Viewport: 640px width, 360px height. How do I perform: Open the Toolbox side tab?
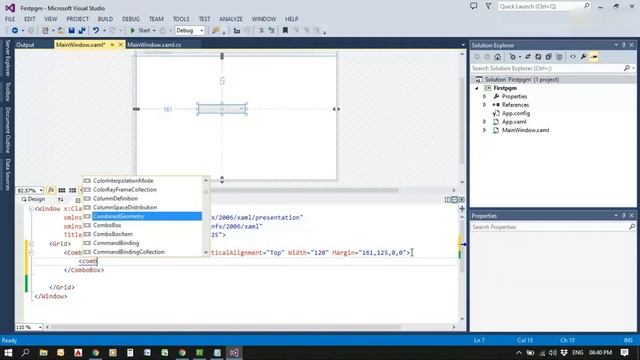click(x=7, y=91)
